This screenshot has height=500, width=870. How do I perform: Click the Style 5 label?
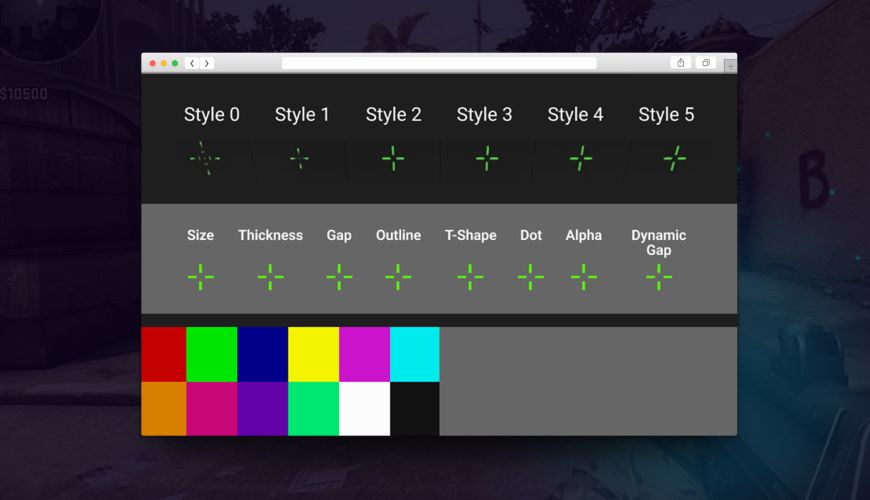tap(666, 114)
